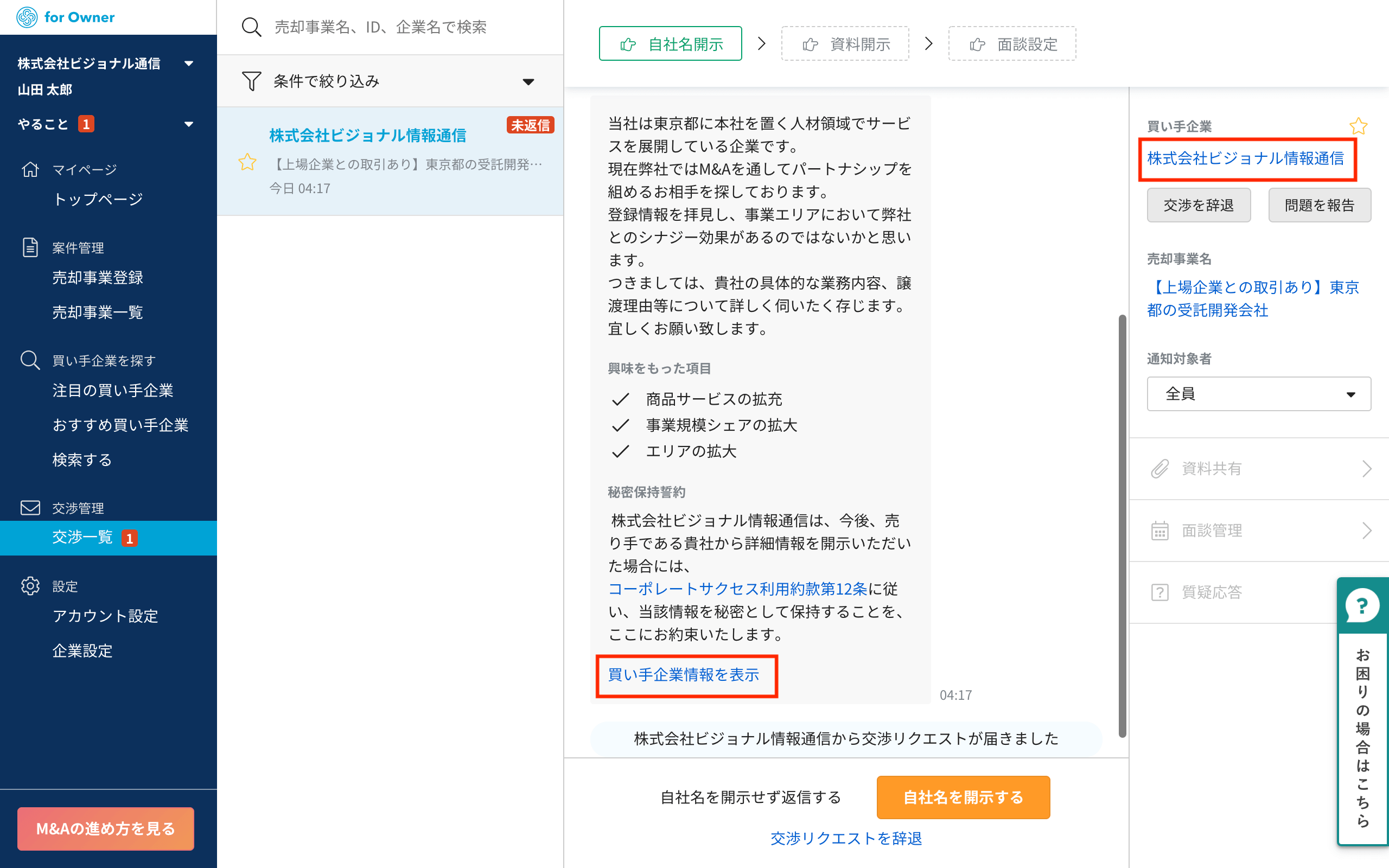
Task: Click the 自社名開示 step button
Action: pos(670,43)
